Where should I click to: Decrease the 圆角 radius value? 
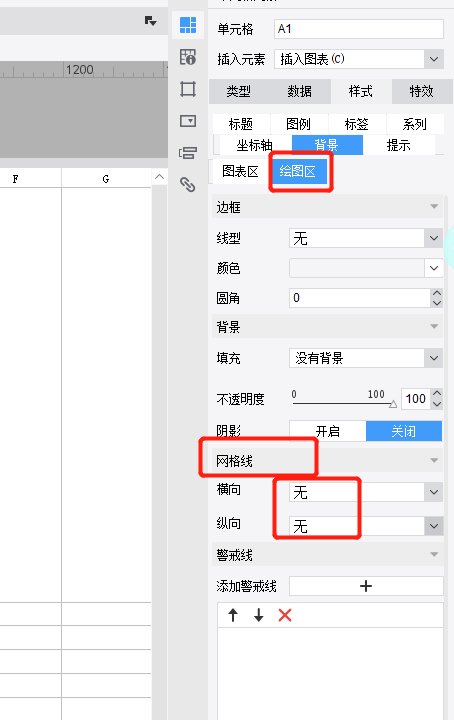pyautogui.click(x=437, y=303)
